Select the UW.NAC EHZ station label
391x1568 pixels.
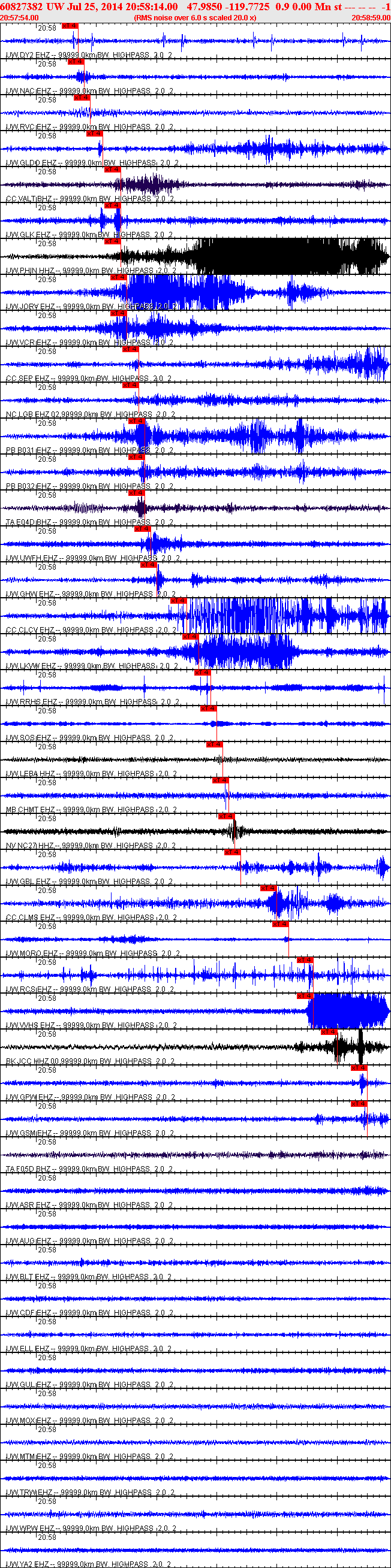point(90,91)
